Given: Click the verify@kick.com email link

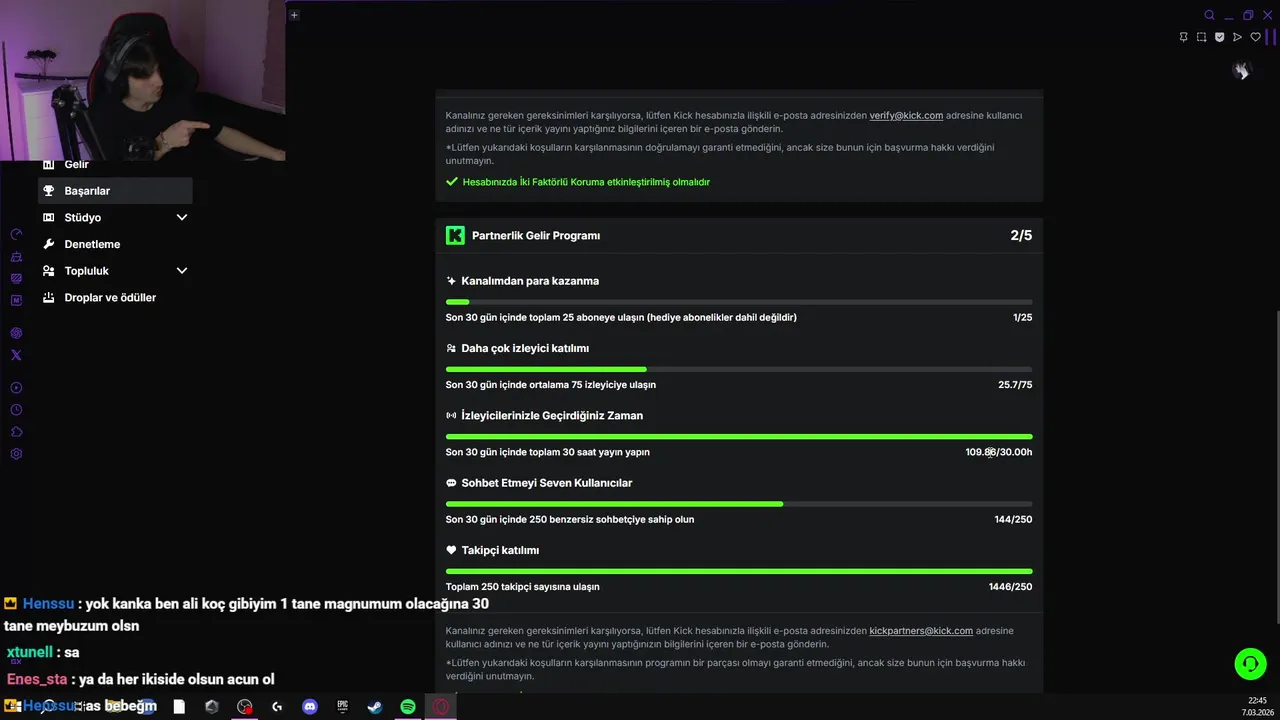Looking at the screenshot, I should [x=906, y=116].
